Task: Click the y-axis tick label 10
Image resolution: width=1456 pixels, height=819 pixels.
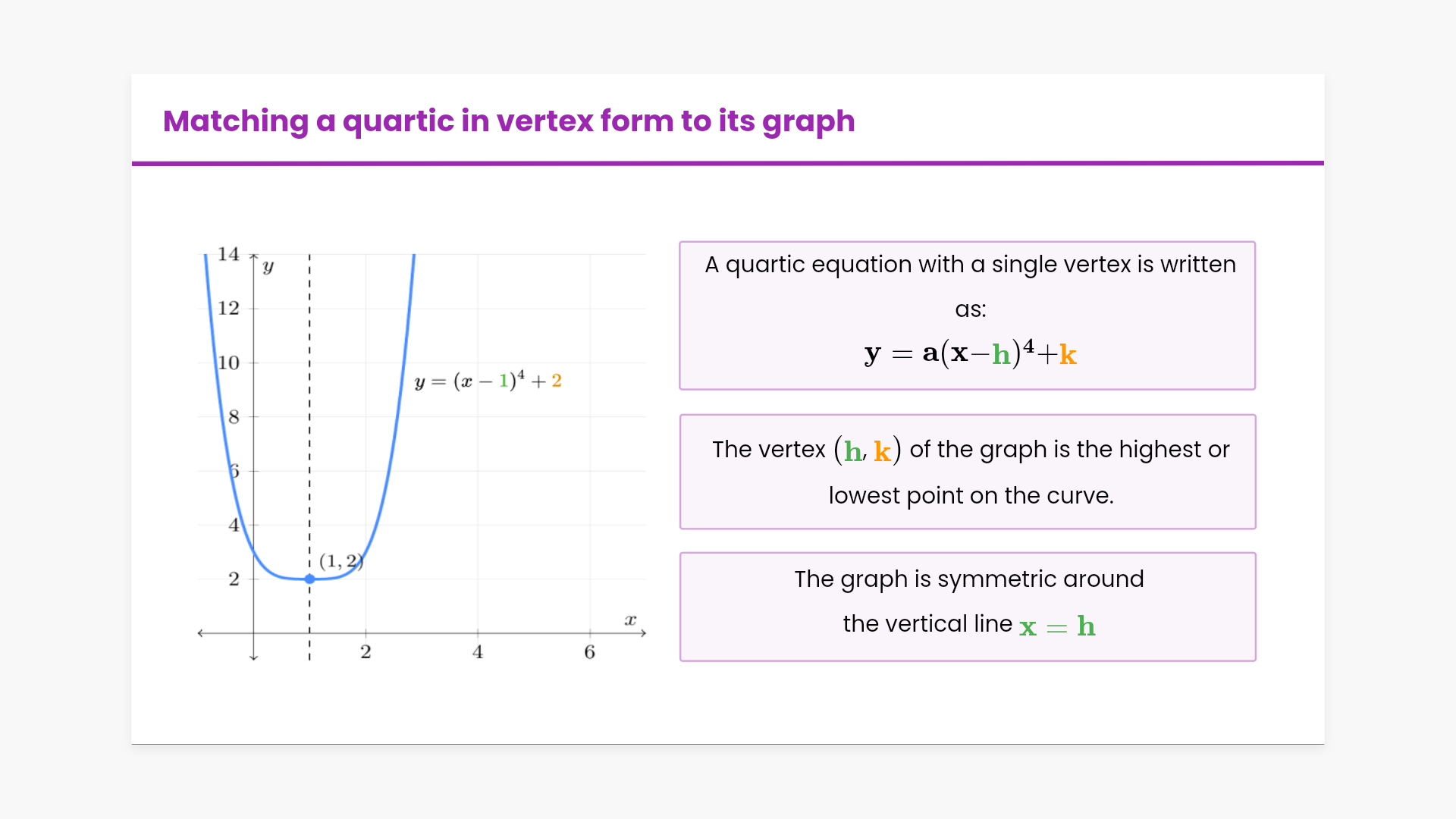Action: [228, 362]
